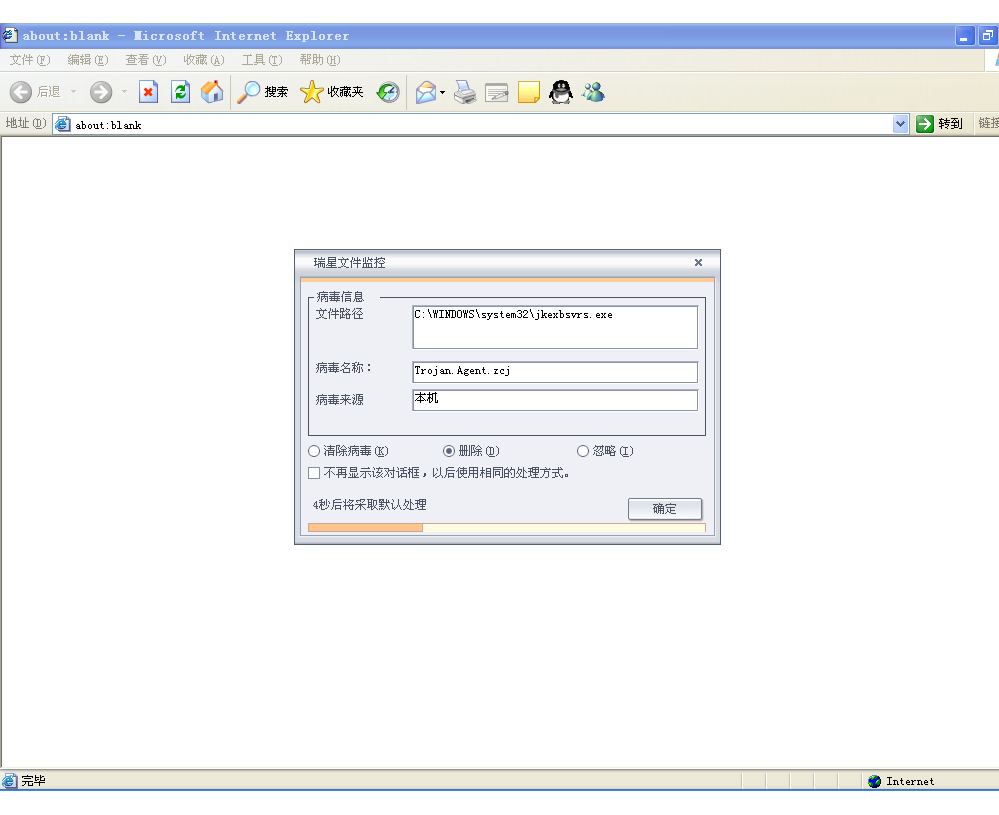Click the Forward arrow icon
Viewport: 999px width, 815px height.
click(101, 92)
